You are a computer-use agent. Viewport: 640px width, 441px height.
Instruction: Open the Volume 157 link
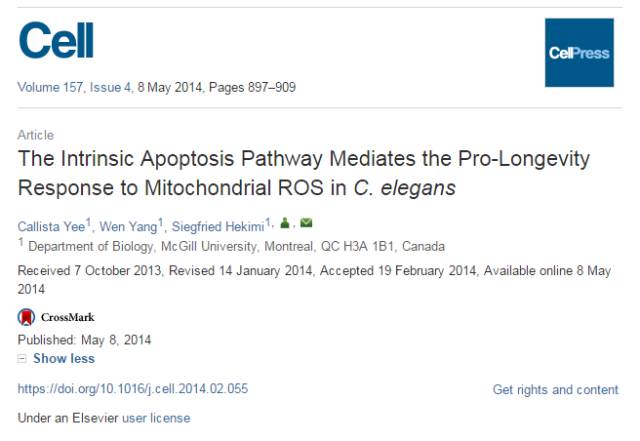coord(53,87)
